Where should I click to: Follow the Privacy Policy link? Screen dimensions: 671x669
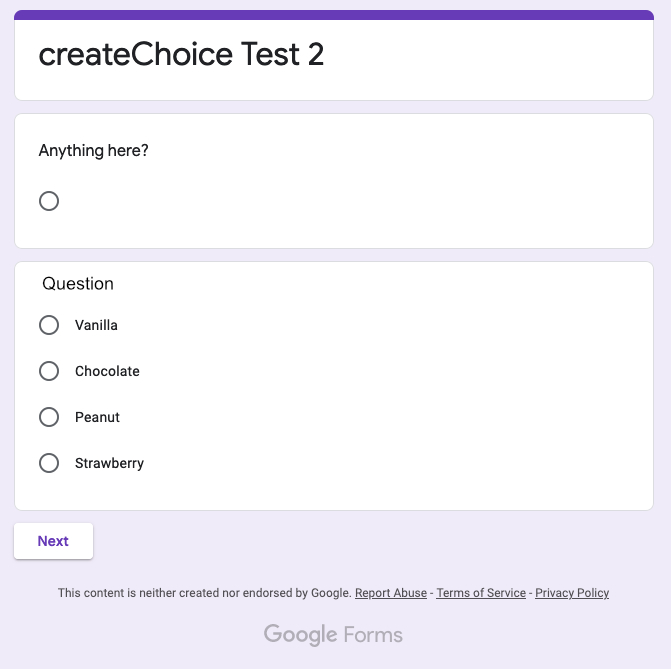(x=572, y=593)
